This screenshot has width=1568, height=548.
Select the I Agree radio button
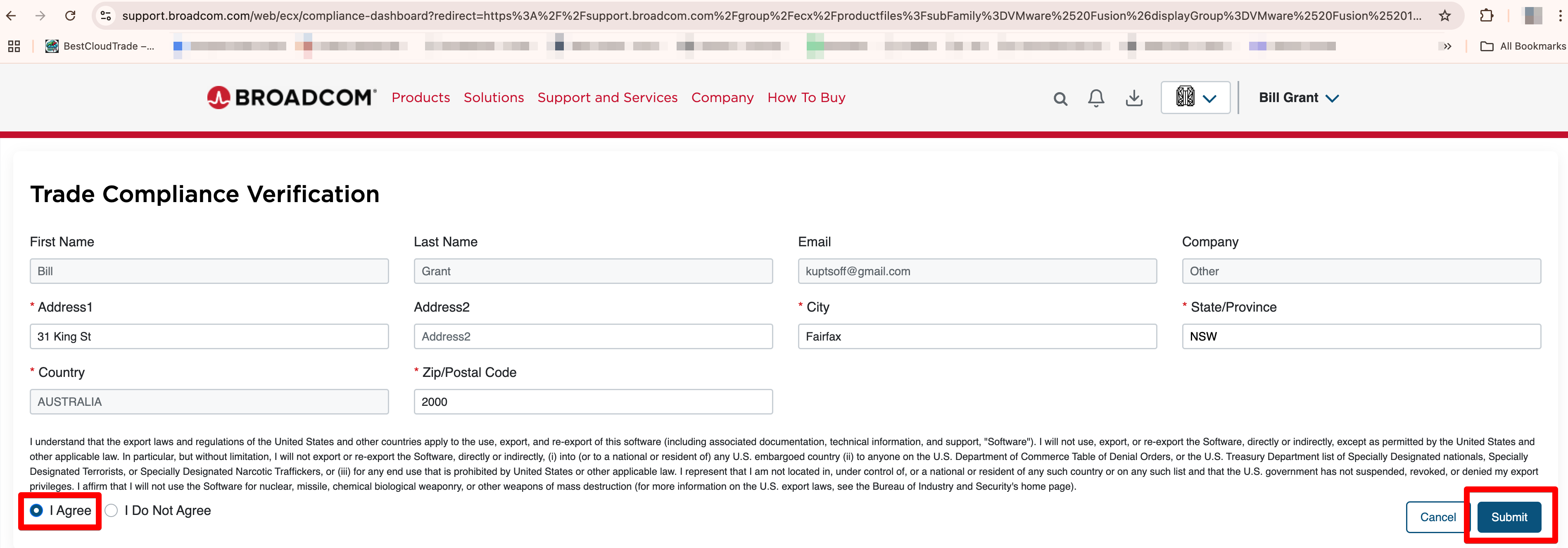pyautogui.click(x=36, y=510)
